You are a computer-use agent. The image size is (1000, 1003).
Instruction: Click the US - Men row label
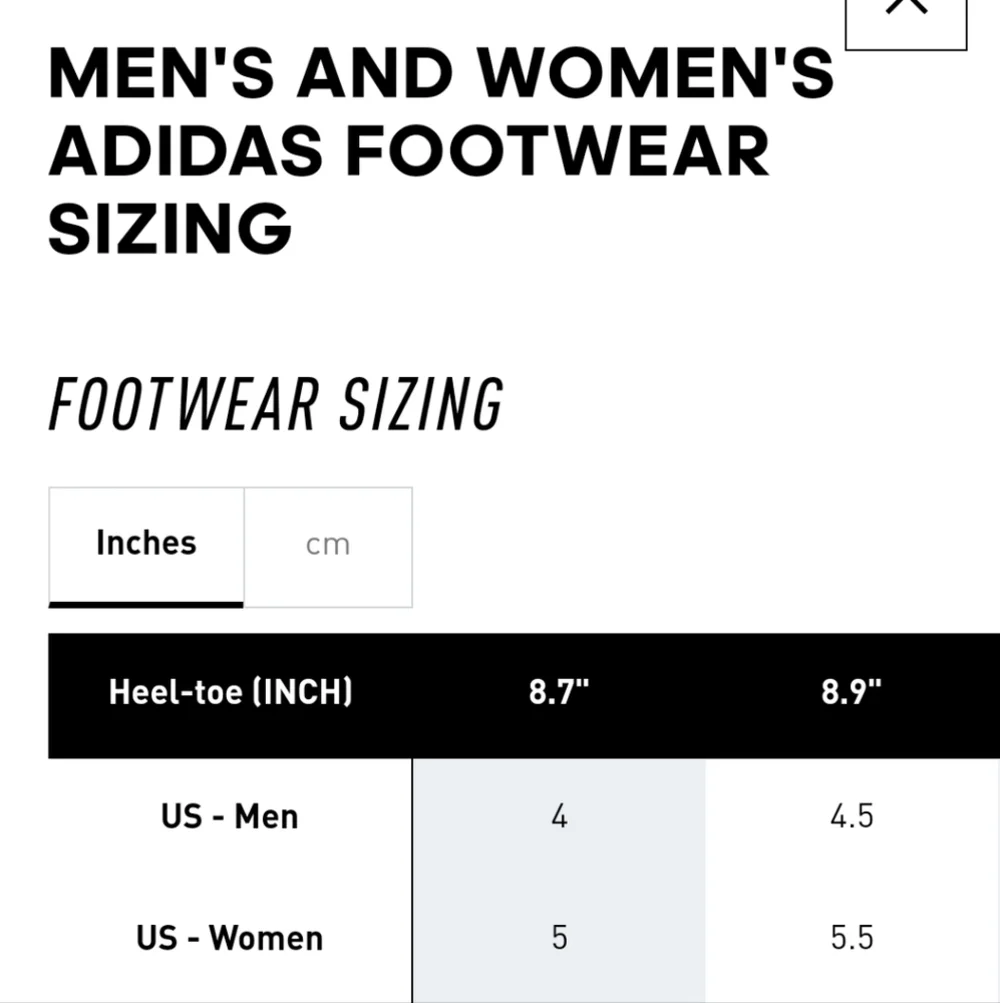click(230, 817)
